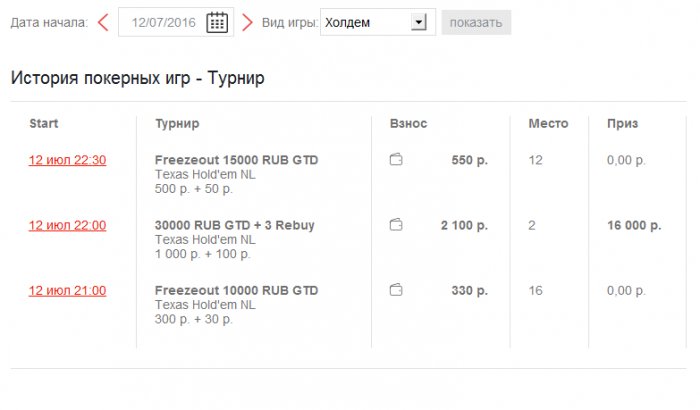Click wallet icon for Freezeout 15000 buy-in
This screenshot has height=410, width=700.
pos(396,160)
